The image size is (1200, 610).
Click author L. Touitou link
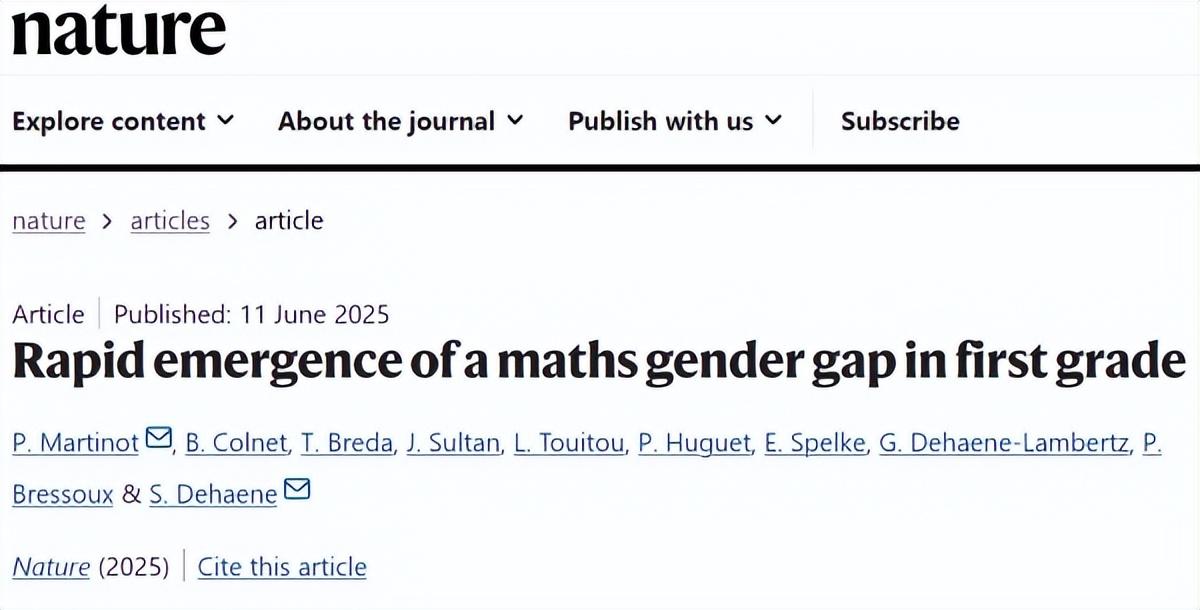pos(569,442)
